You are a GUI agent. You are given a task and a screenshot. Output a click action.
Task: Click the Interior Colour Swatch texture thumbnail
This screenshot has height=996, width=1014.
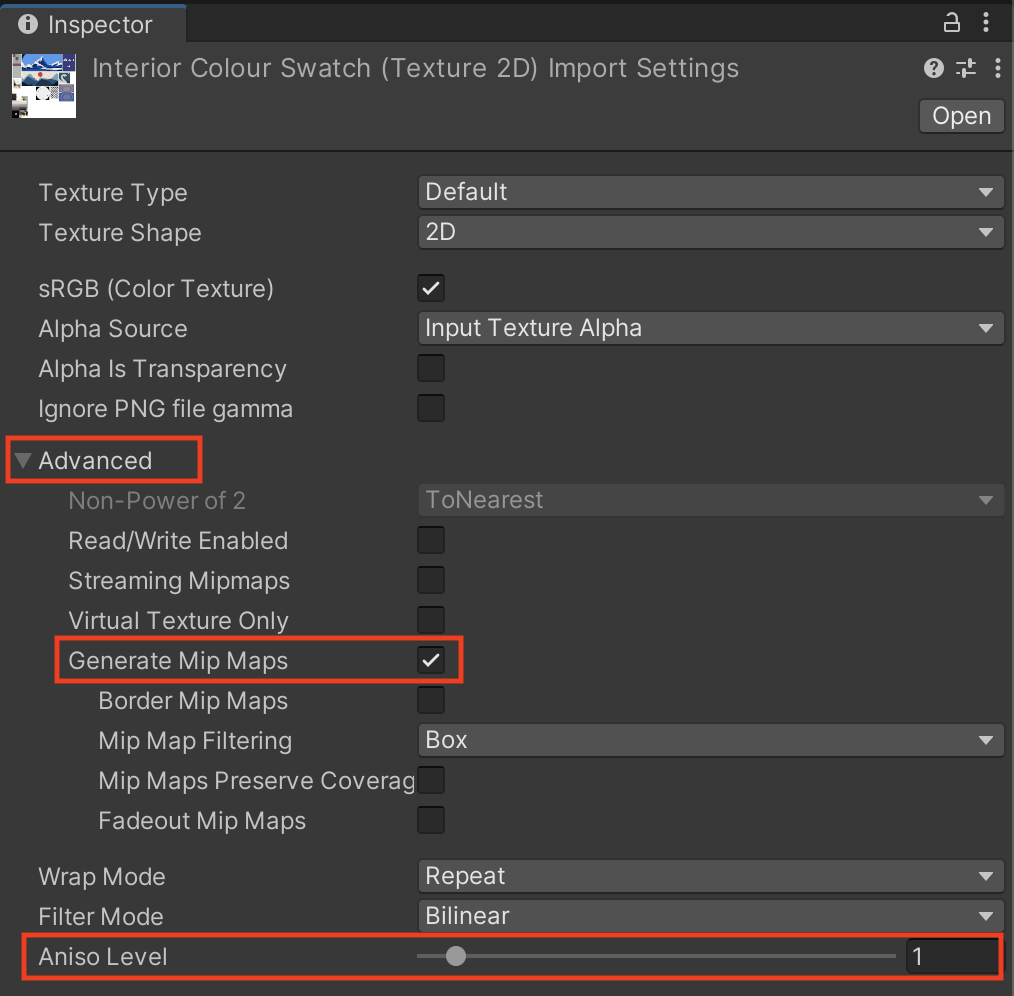coord(44,86)
